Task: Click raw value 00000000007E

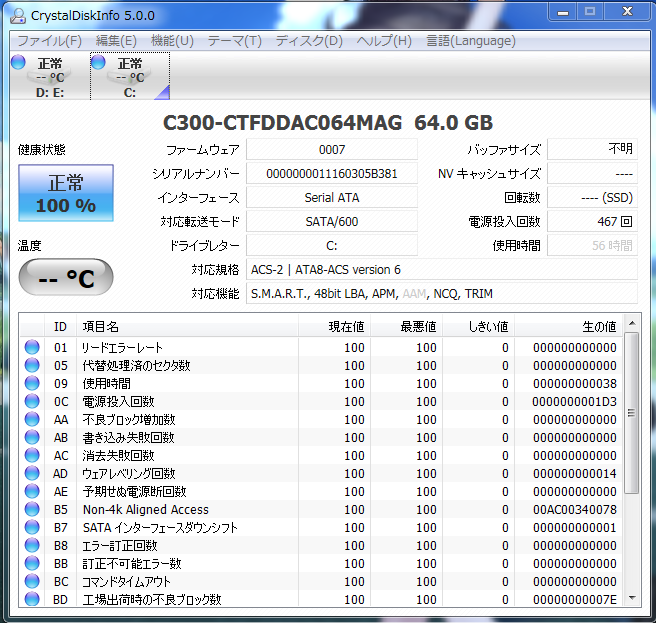Action: (574, 599)
